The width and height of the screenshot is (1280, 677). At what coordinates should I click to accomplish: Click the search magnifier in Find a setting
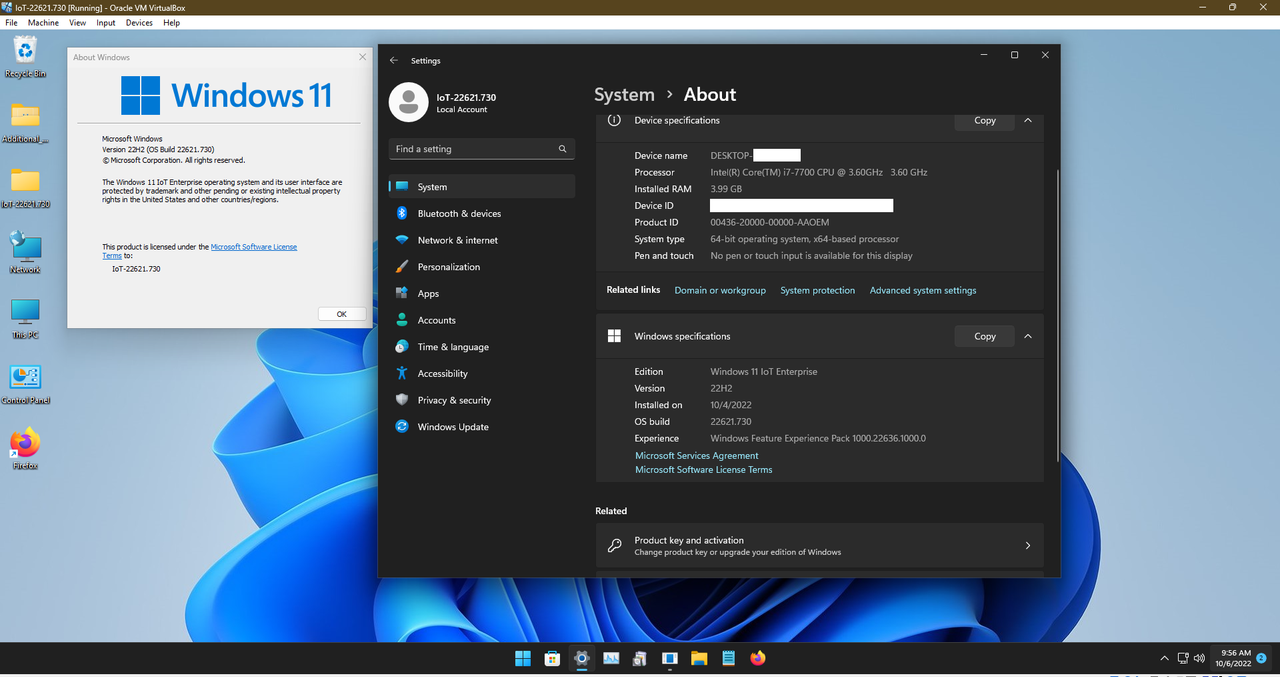(x=563, y=149)
